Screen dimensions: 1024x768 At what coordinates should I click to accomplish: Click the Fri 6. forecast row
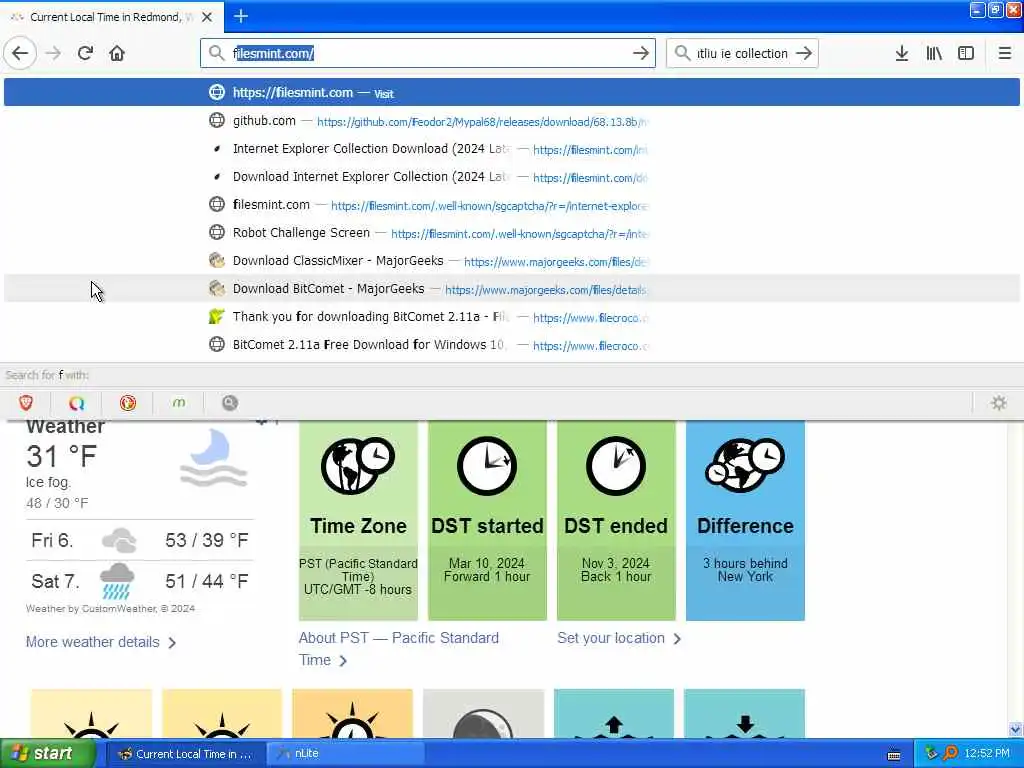pyautogui.click(x=140, y=540)
